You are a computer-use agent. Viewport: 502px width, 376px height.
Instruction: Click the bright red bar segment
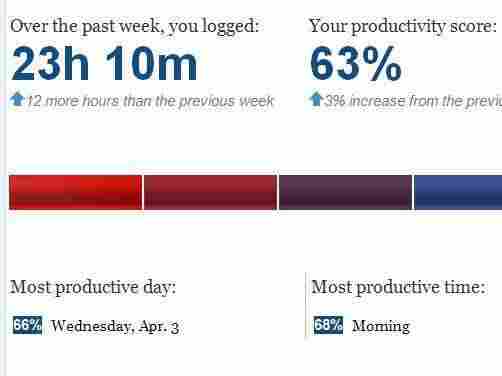(75, 192)
